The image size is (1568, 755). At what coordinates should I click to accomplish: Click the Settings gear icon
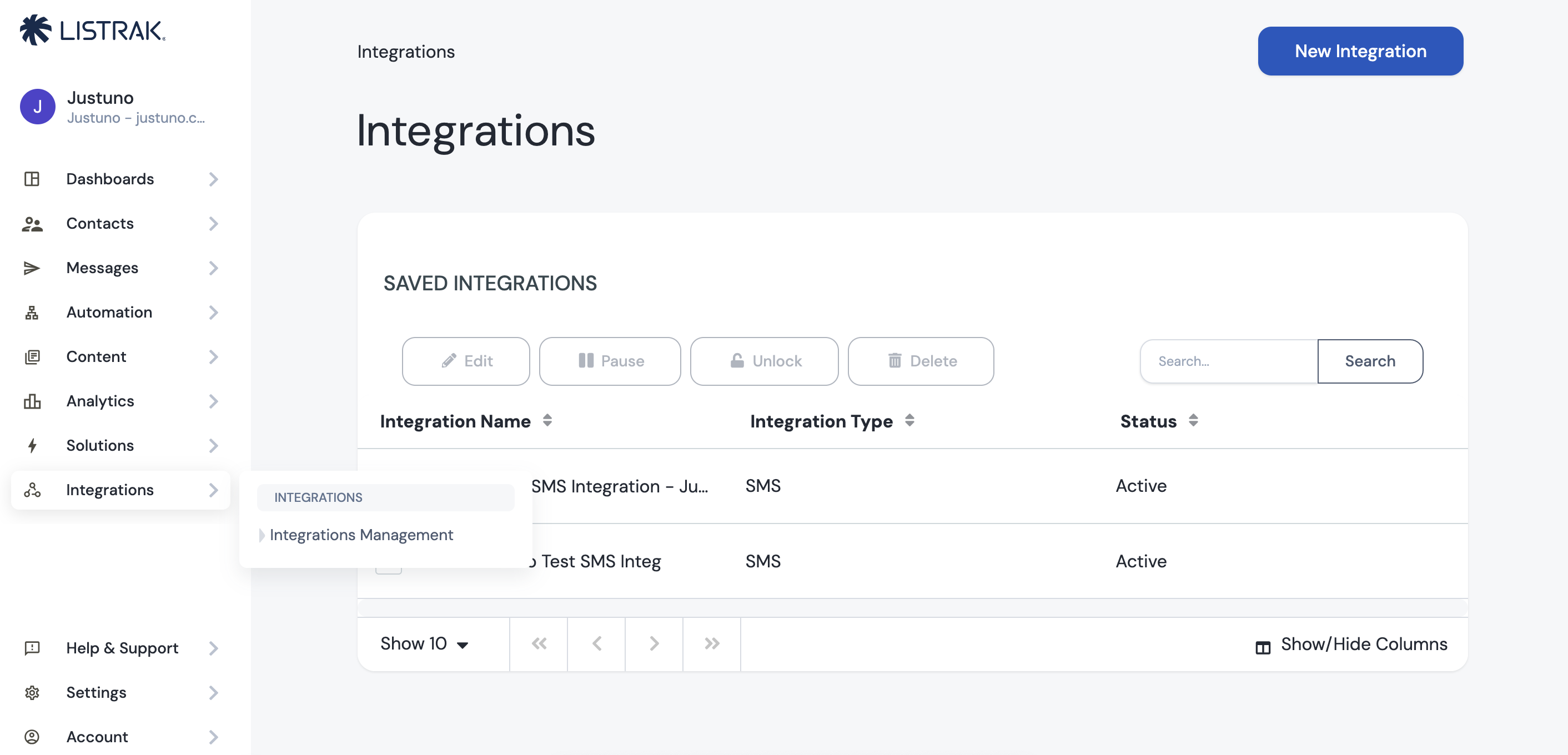click(x=32, y=693)
